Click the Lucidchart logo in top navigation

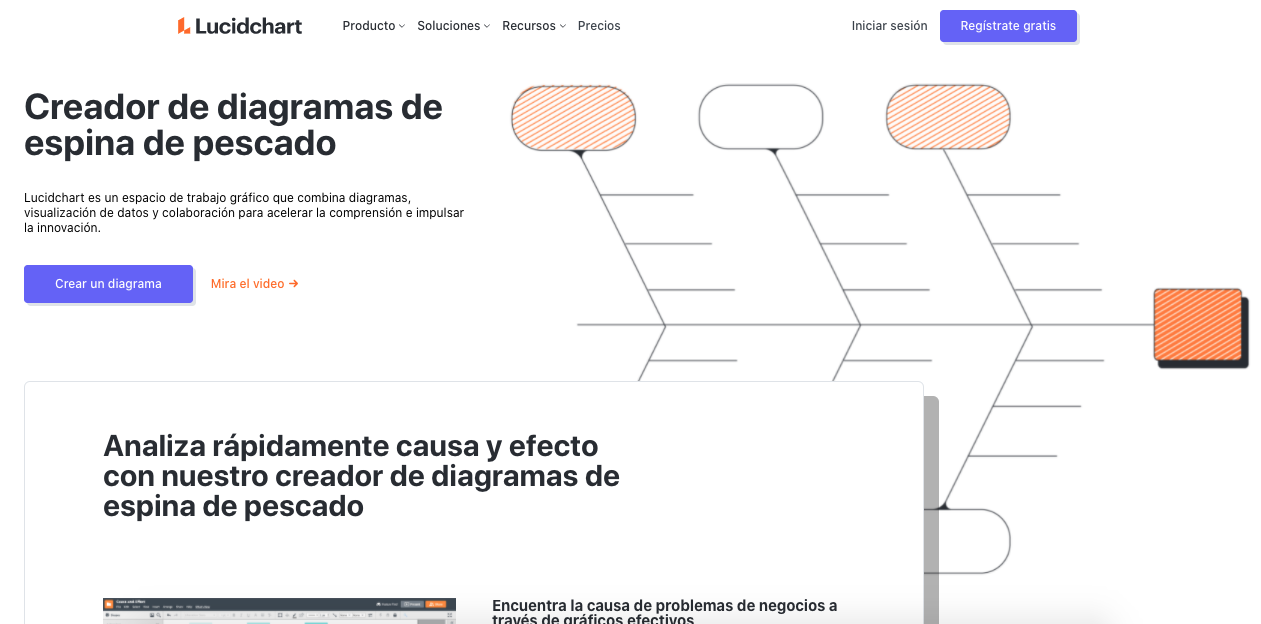coord(240,26)
